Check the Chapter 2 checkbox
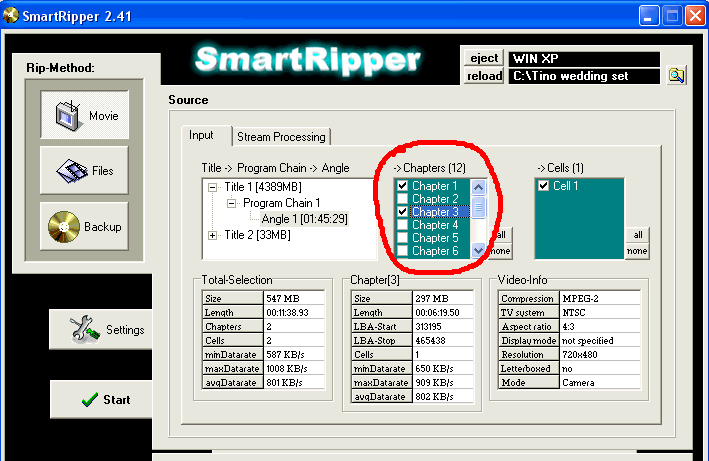The image size is (709, 461). click(x=402, y=198)
